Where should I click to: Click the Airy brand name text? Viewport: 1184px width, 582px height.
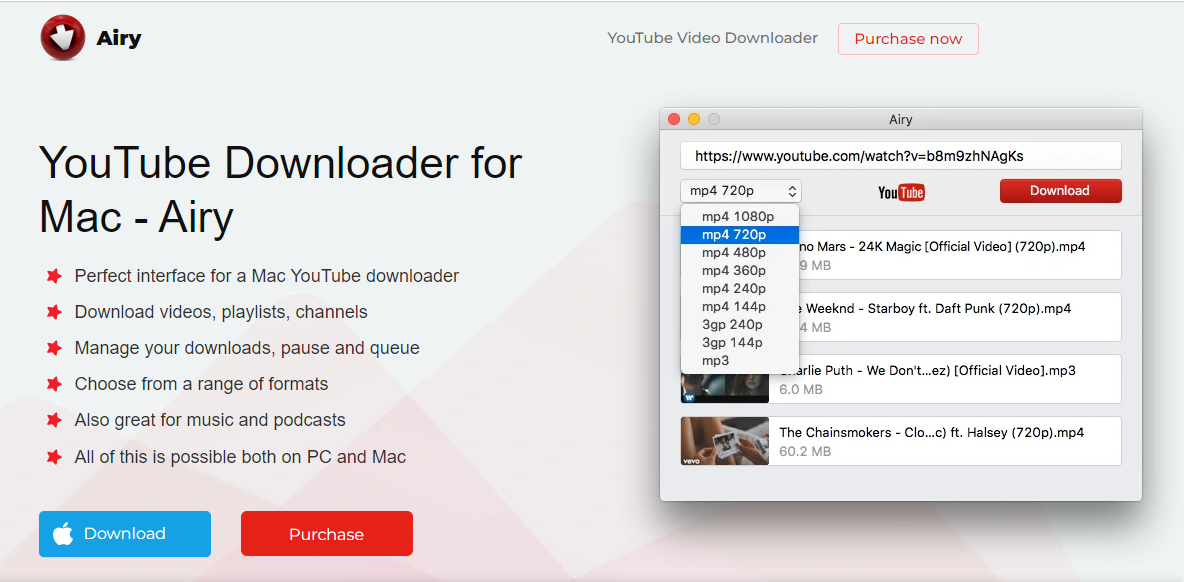pyautogui.click(x=119, y=38)
